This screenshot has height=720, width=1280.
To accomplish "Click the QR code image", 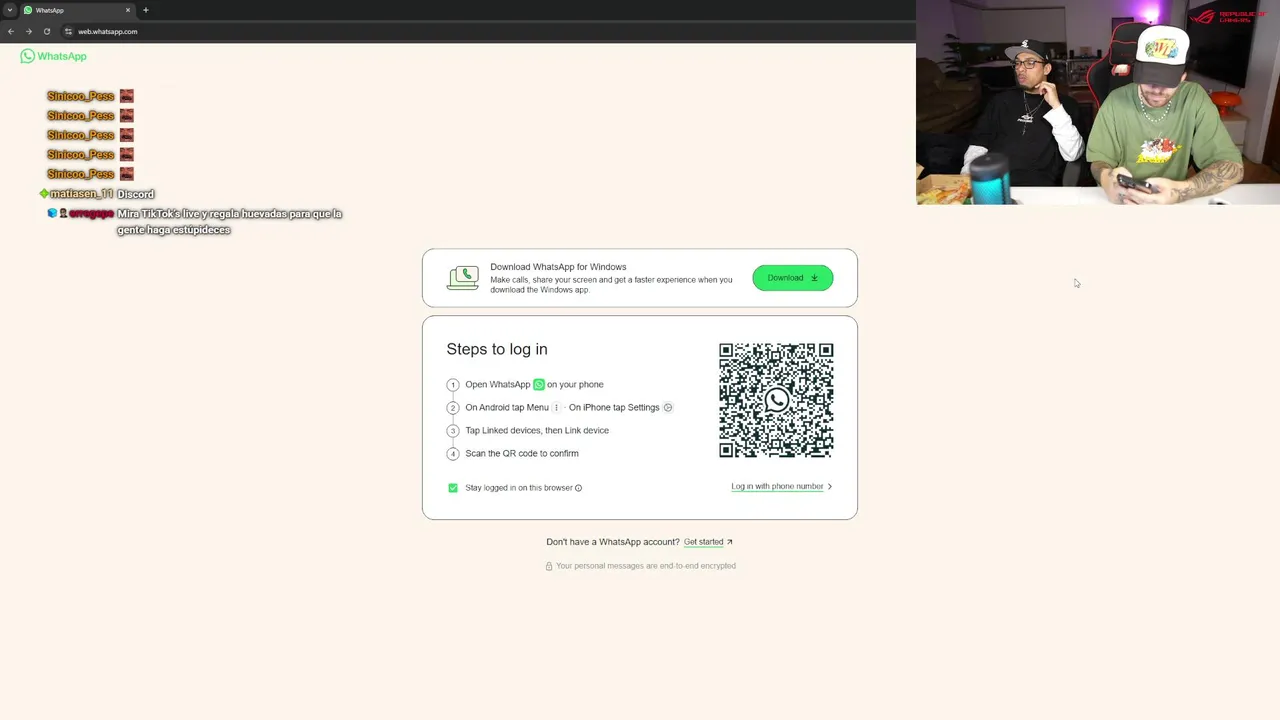I will point(776,400).
